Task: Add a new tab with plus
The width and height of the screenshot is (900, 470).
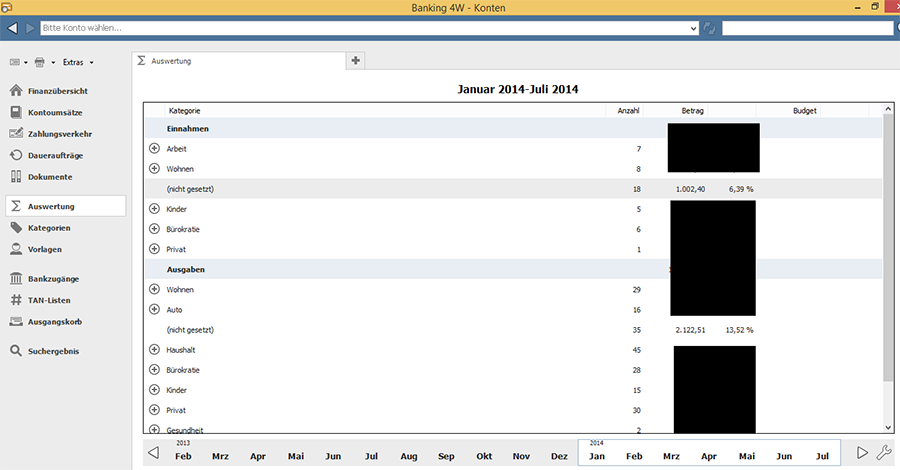Action: point(356,60)
